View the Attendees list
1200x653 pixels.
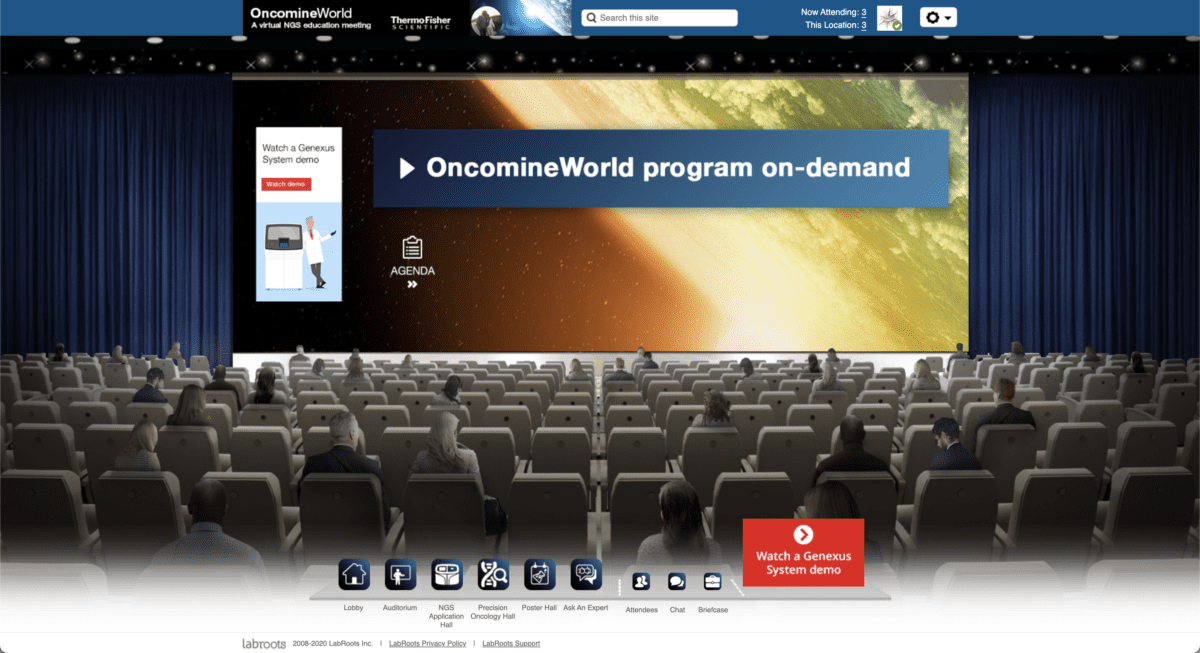(x=640, y=580)
